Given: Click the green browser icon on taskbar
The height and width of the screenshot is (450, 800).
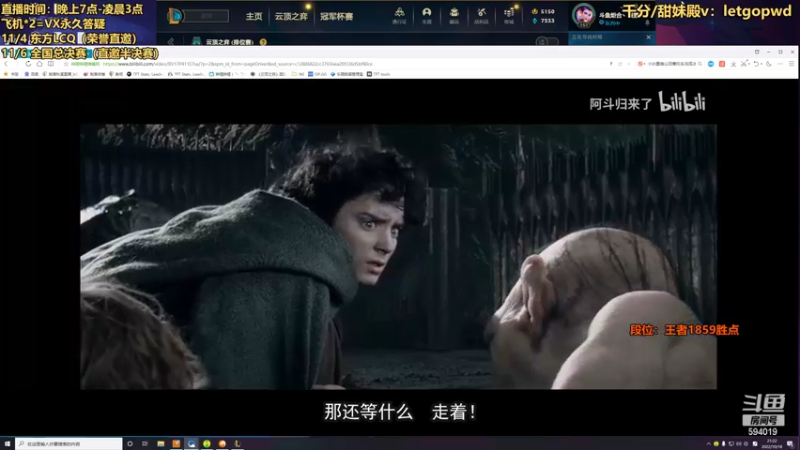Looking at the screenshot, I should [x=207, y=444].
